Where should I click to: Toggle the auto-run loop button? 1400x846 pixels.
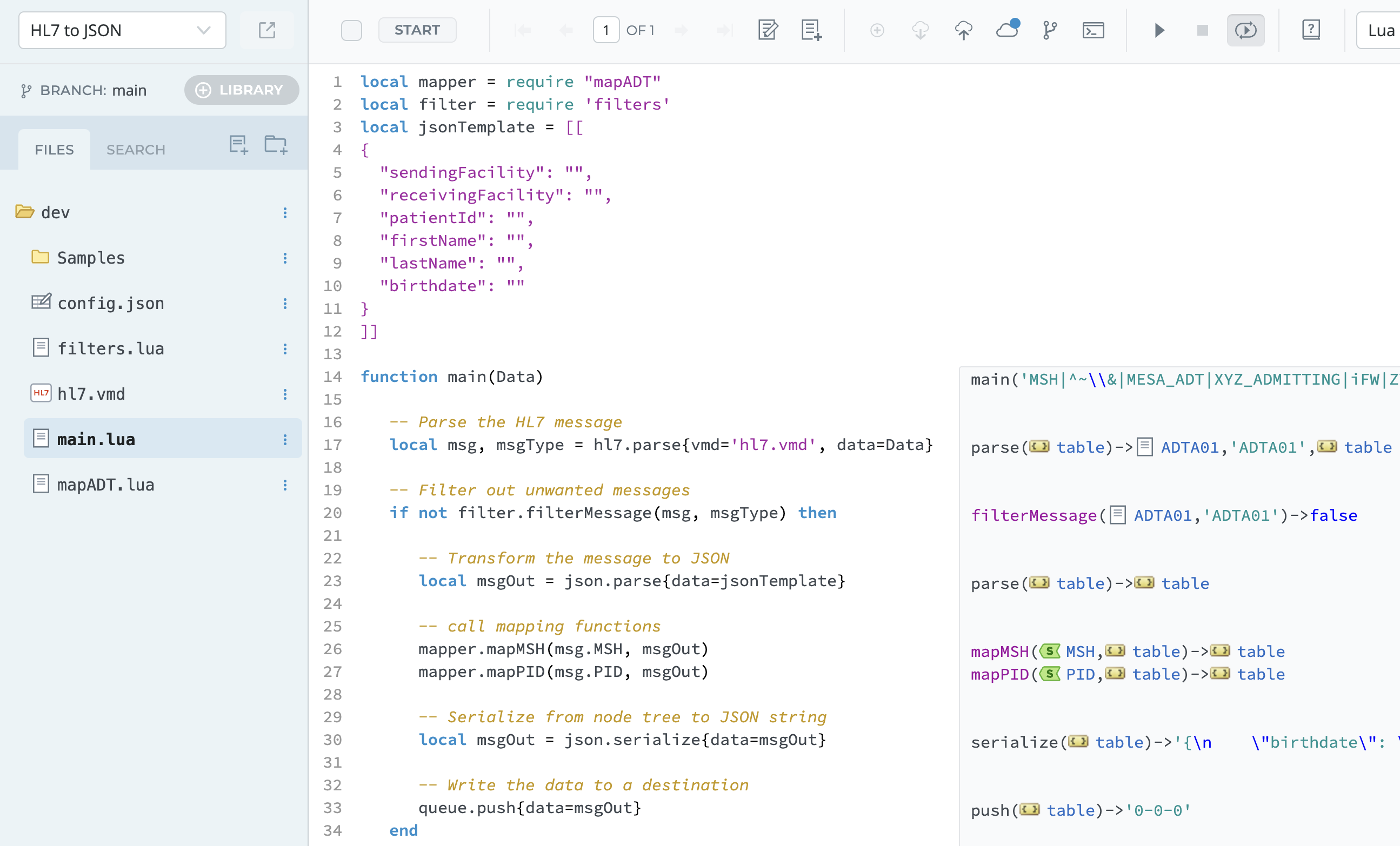[x=1245, y=30]
